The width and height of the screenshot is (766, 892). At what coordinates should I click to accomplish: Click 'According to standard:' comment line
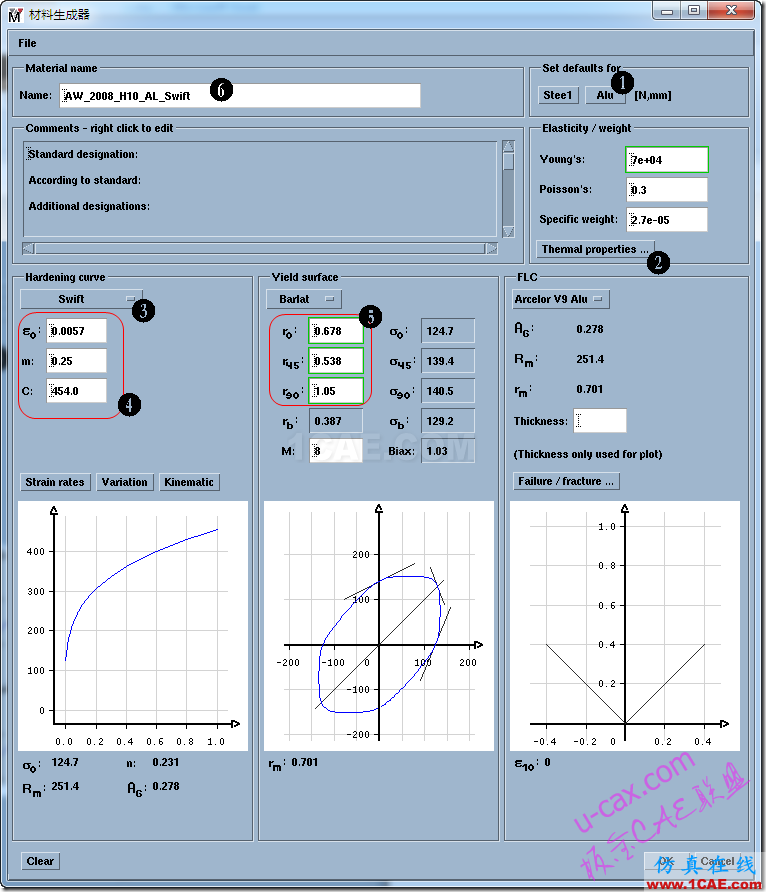click(85, 180)
